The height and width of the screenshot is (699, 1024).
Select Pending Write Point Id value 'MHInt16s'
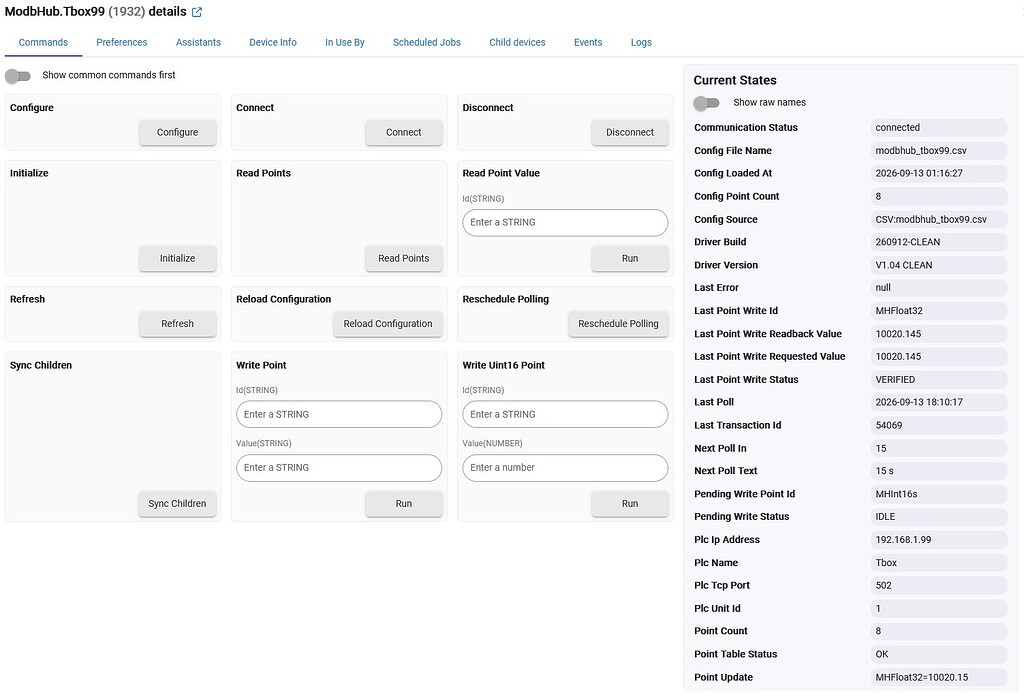[x=938, y=494]
